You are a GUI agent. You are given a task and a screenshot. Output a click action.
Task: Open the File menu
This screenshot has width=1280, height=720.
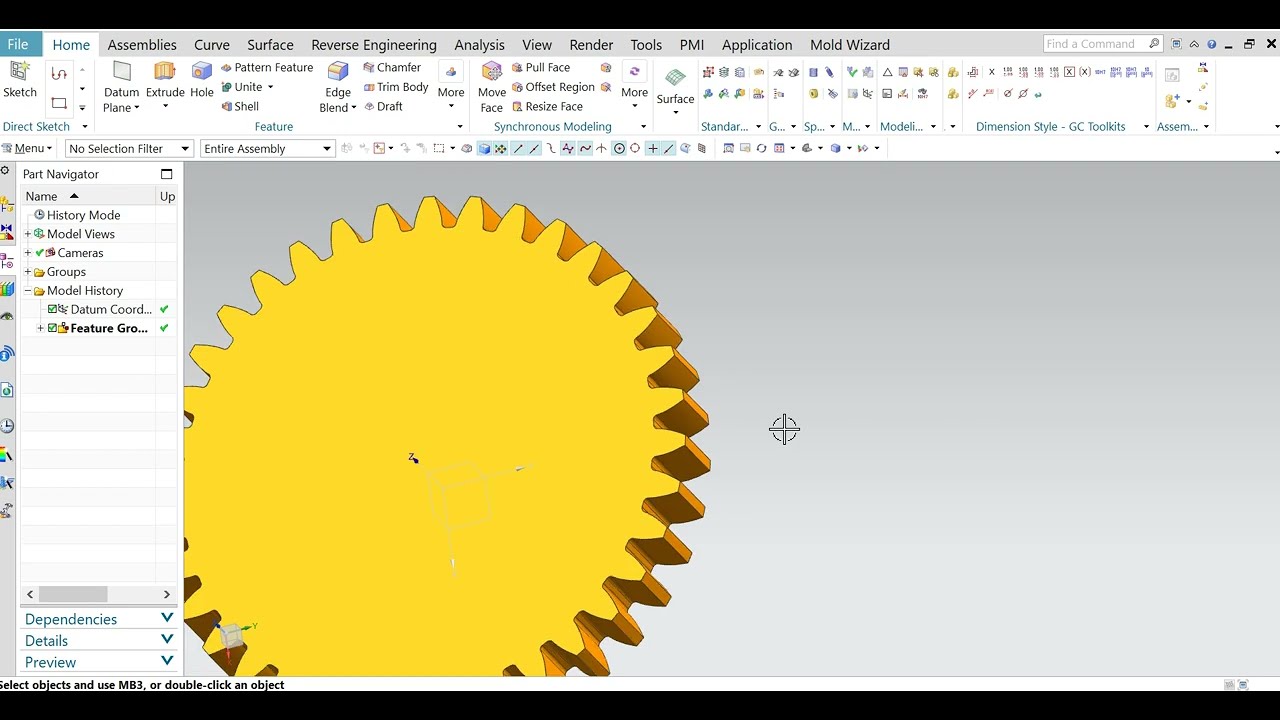[19, 44]
